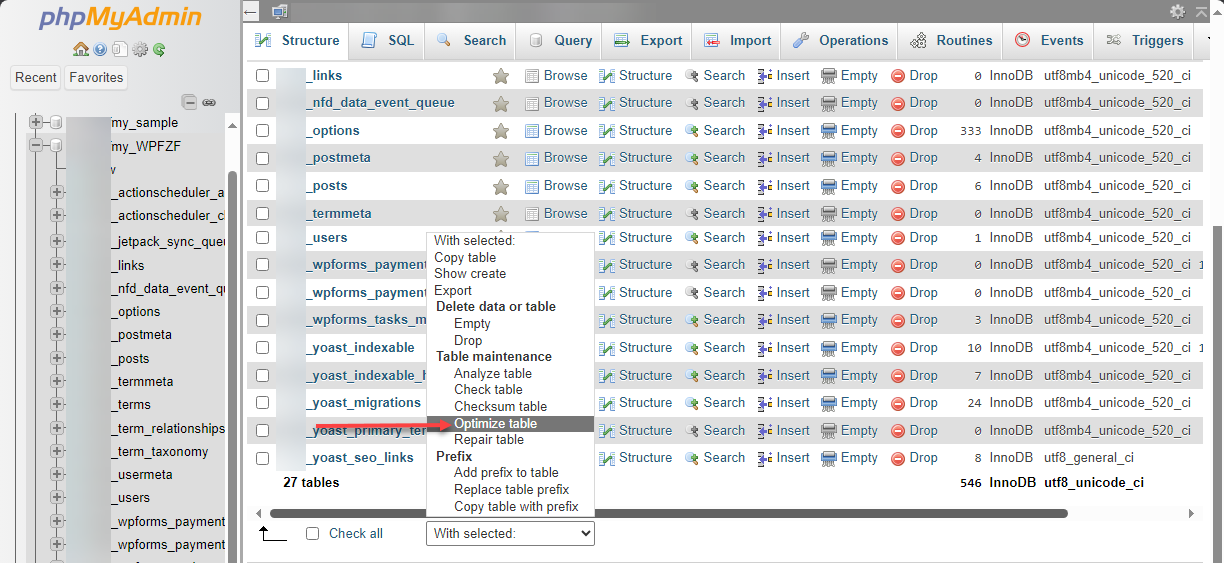Viewport: 1224px width, 563px height.
Task: Drop the _yoast_seo_links table via row action
Action: tap(914, 457)
